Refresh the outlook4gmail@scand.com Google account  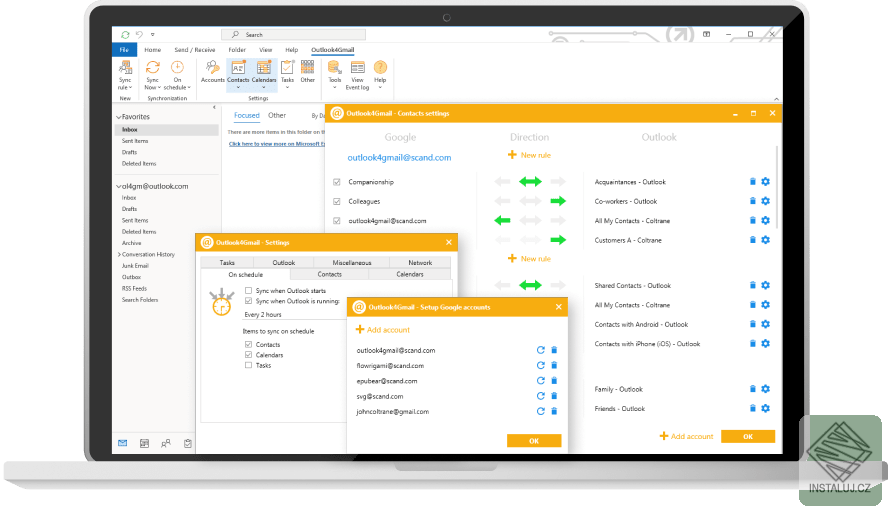click(541, 350)
